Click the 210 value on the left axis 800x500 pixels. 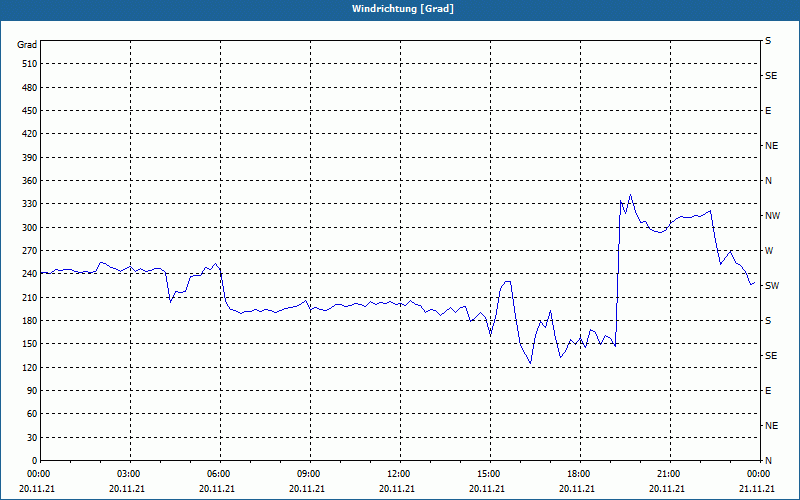pyautogui.click(x=30, y=297)
